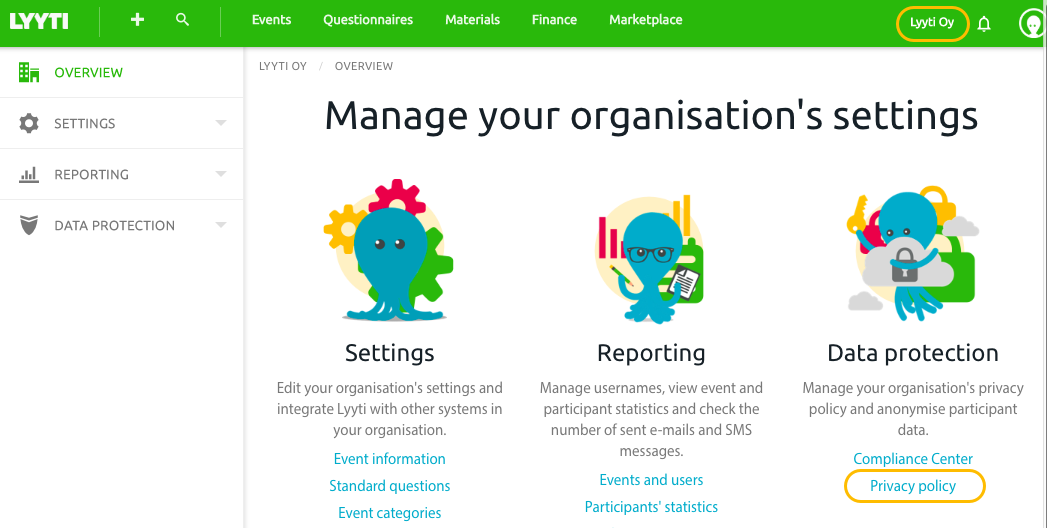Click the Reporting bar chart icon in sidebar
This screenshot has width=1047, height=528.
coord(29,175)
